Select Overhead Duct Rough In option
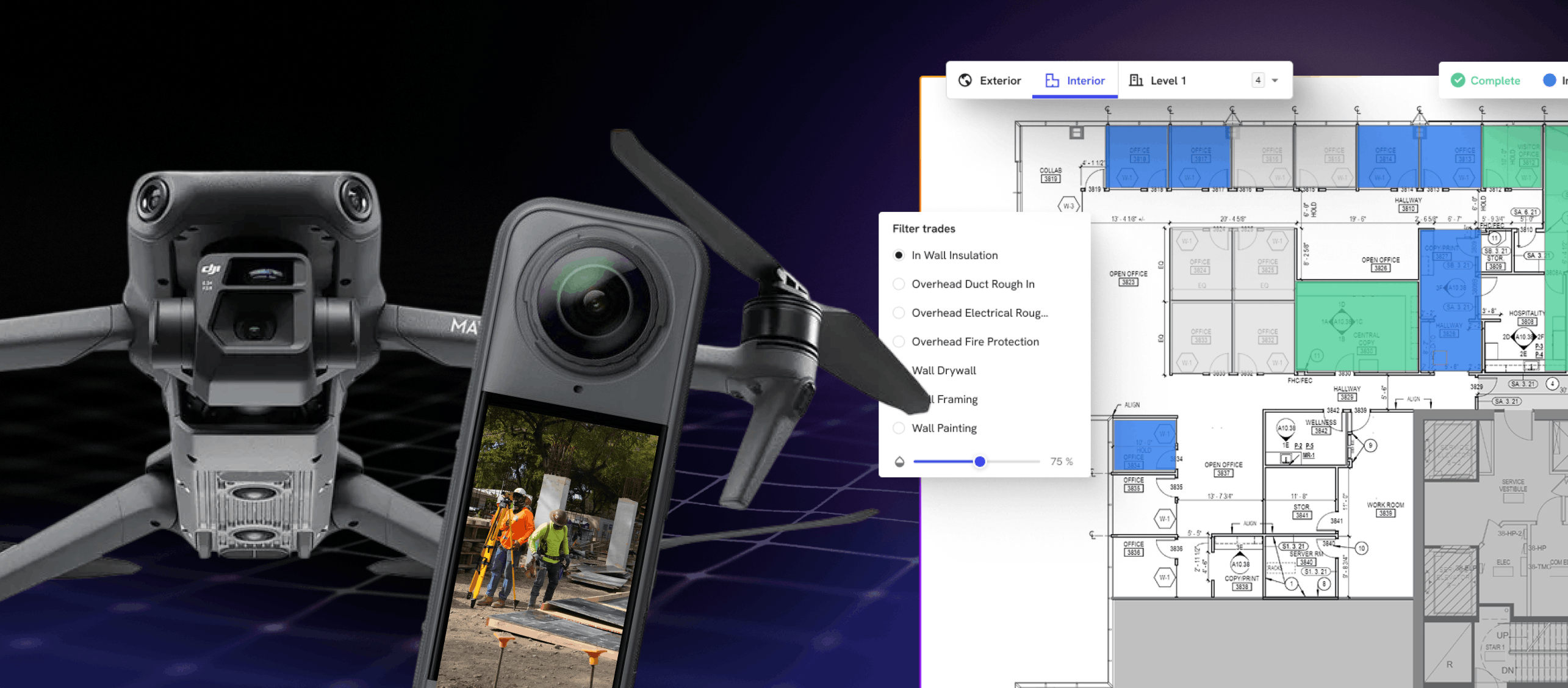The height and width of the screenshot is (688, 1568). [x=899, y=284]
